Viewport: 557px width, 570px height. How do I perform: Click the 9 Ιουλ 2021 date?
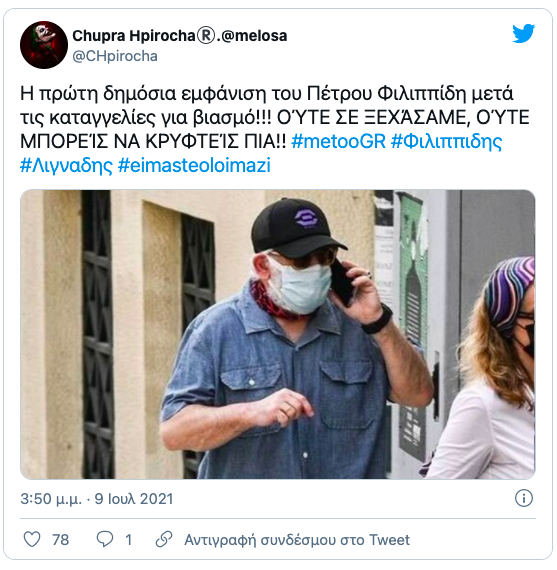pos(134,499)
